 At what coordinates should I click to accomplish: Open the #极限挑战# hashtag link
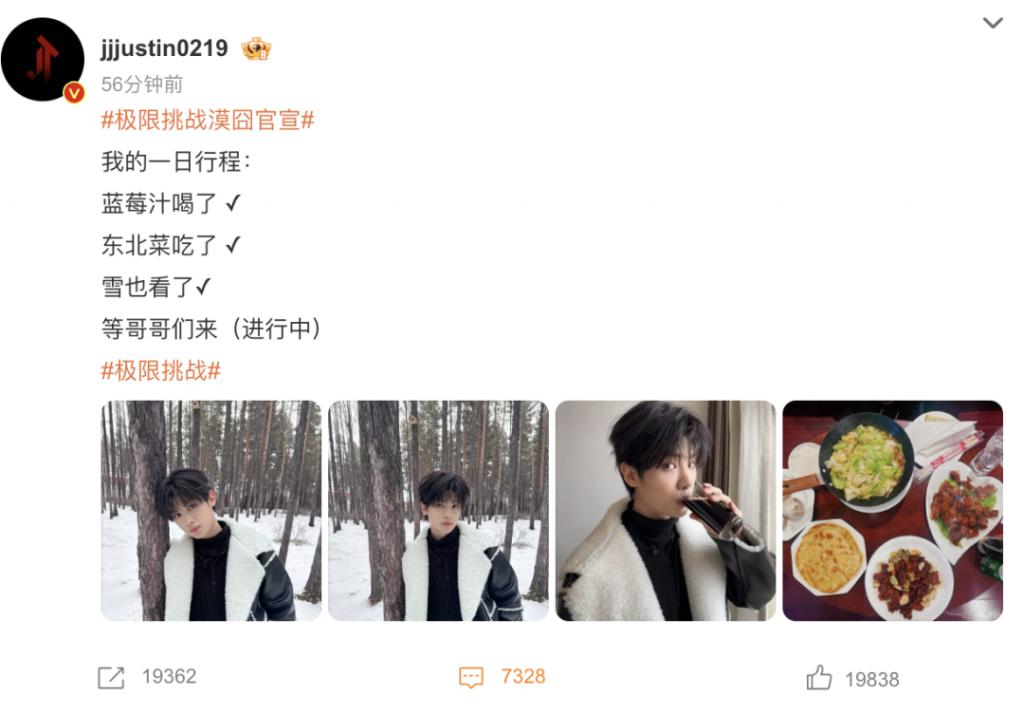tap(161, 371)
